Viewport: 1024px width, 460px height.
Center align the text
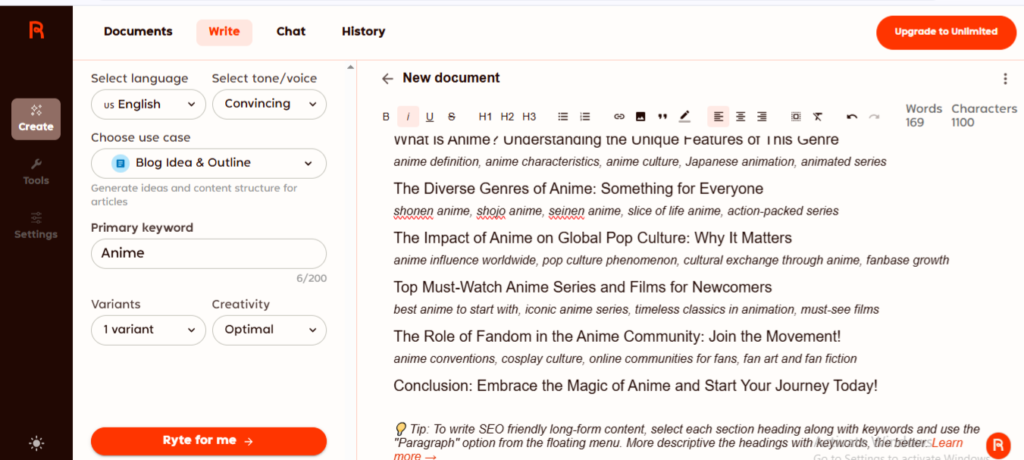pos(740,117)
